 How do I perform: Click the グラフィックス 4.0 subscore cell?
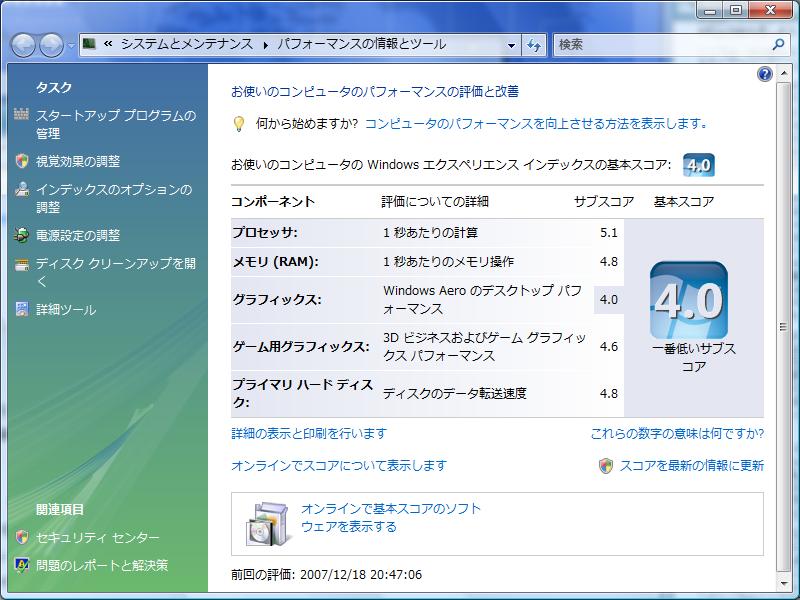point(609,299)
